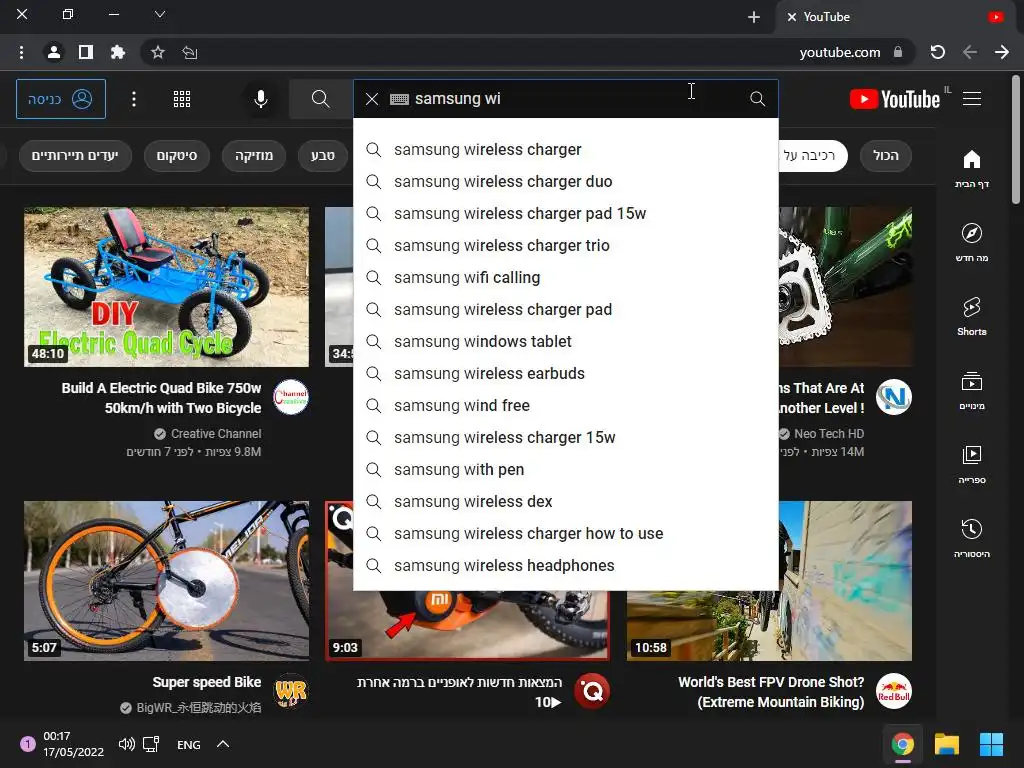Choose suggestion samsung wireless charger duo
The image size is (1024, 768).
point(566,182)
